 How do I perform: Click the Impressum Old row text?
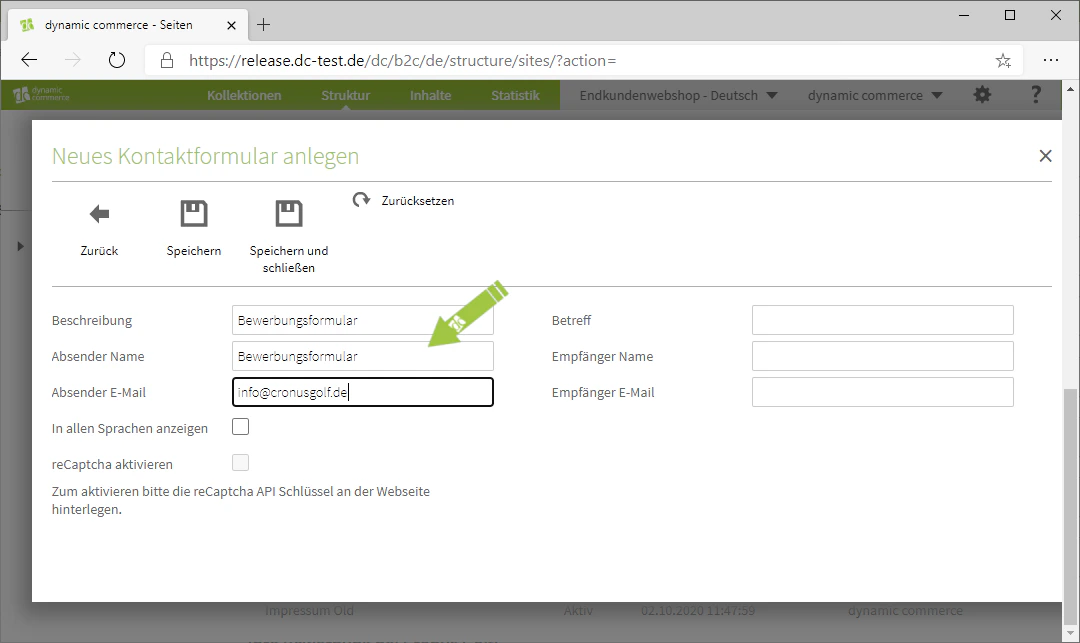point(309,611)
